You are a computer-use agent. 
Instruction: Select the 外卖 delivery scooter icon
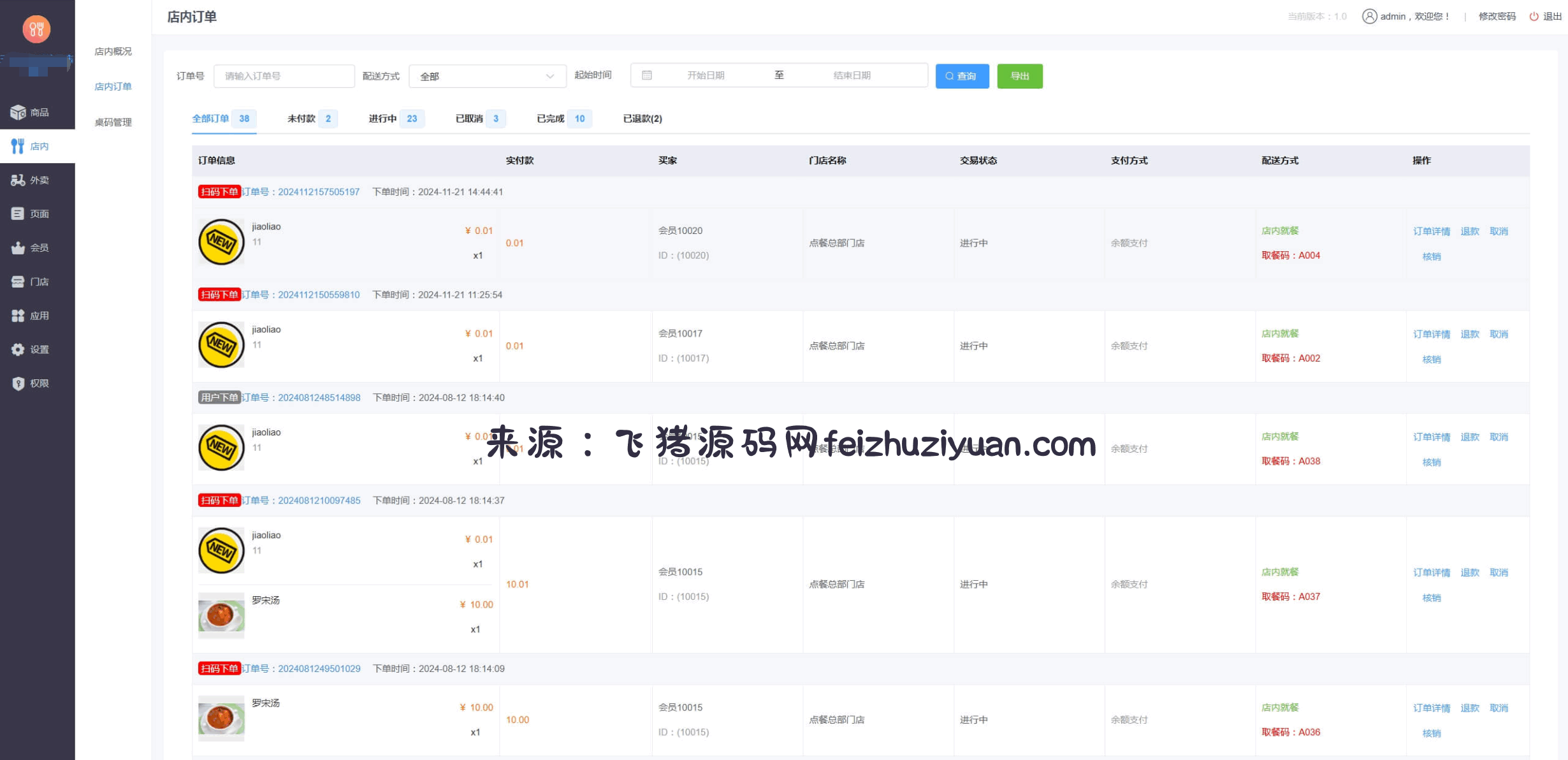(x=18, y=180)
